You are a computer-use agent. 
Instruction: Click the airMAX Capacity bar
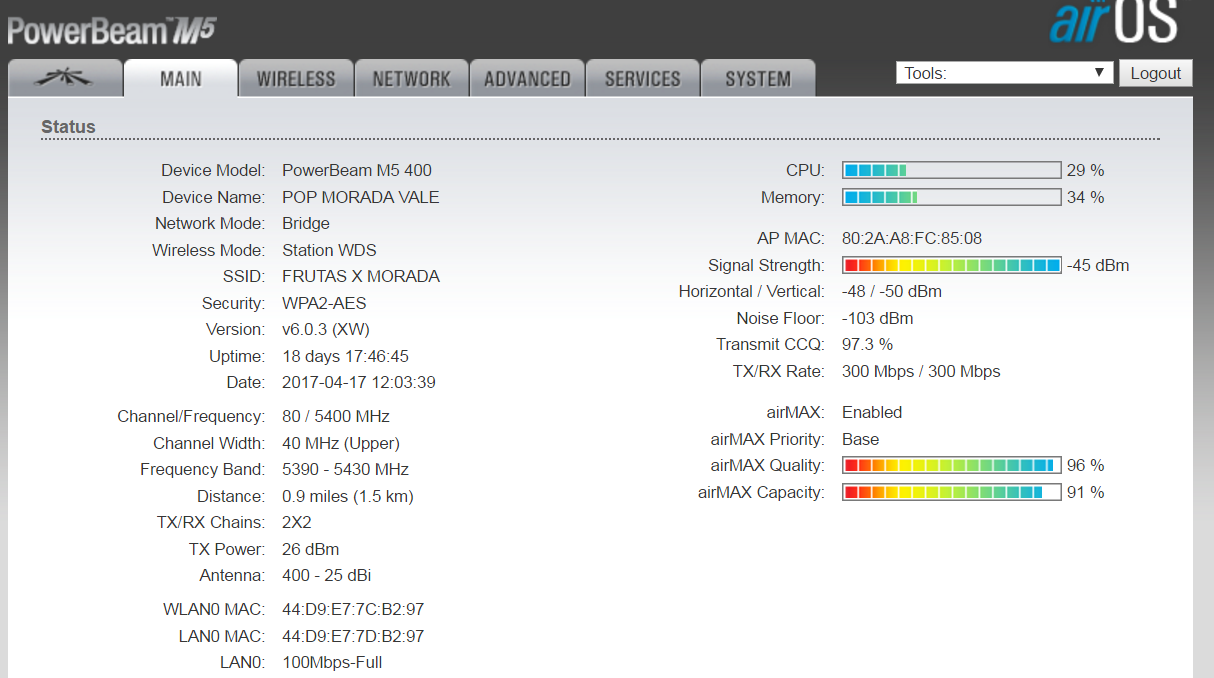pos(951,492)
